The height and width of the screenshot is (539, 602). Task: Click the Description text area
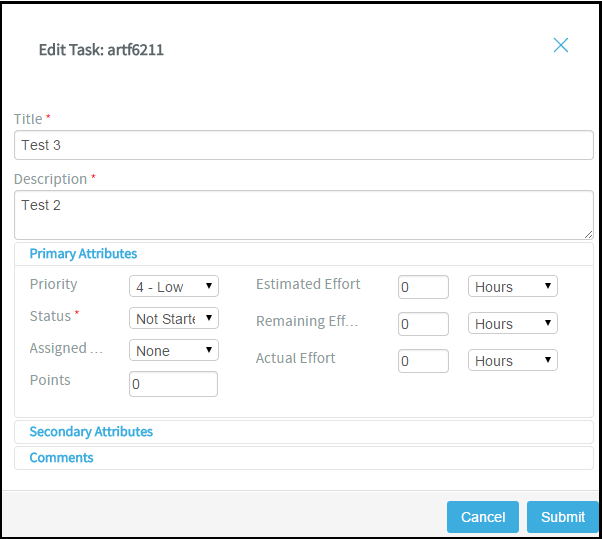point(304,215)
